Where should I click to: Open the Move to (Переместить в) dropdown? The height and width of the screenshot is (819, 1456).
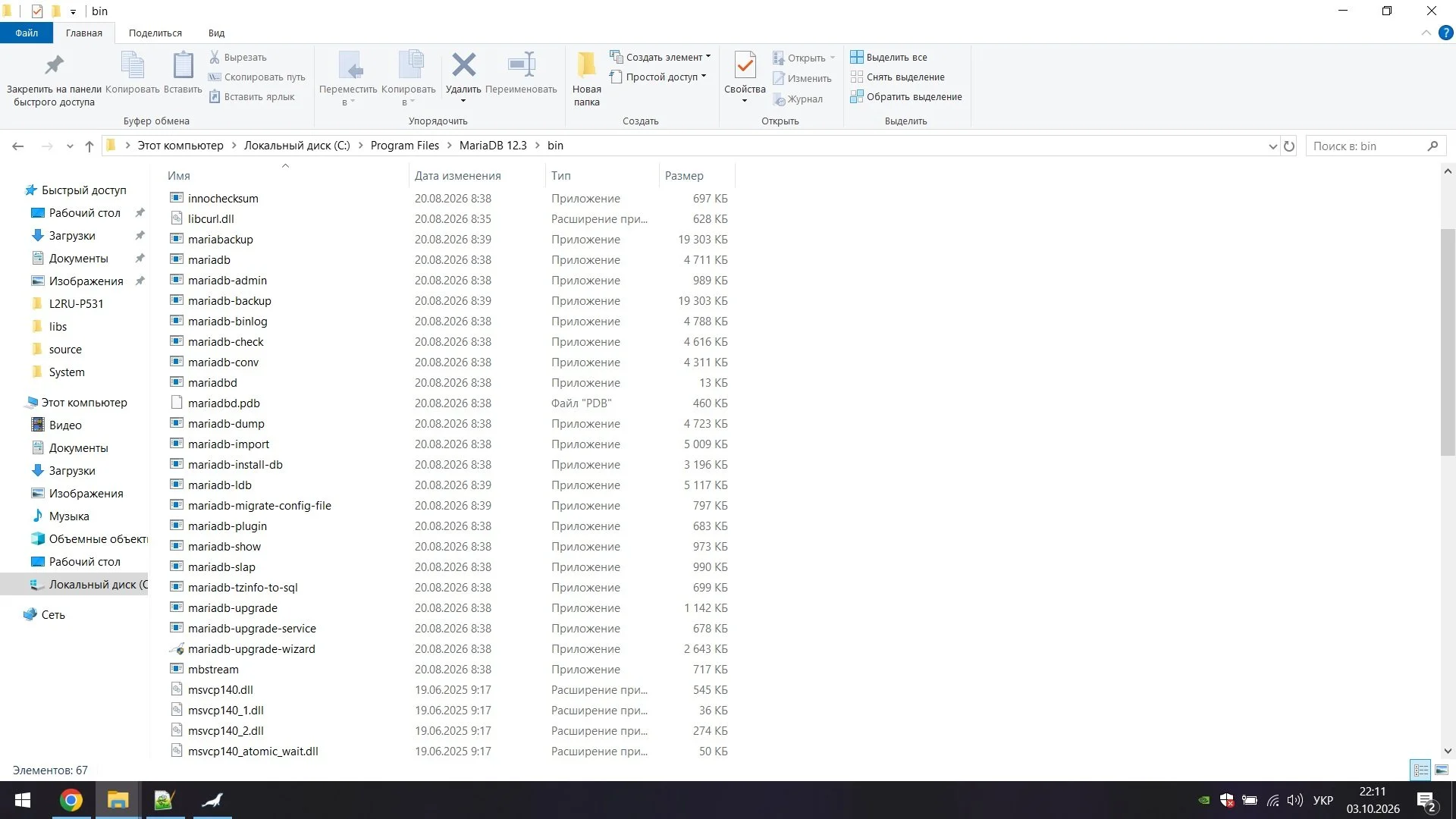(348, 80)
